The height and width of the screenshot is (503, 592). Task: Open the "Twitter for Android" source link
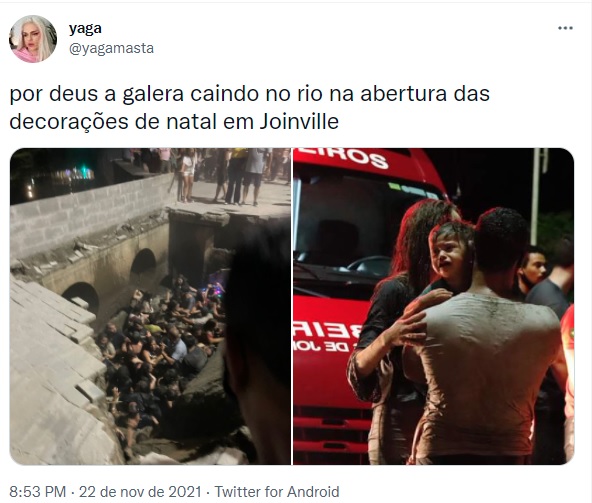[x=277, y=492]
